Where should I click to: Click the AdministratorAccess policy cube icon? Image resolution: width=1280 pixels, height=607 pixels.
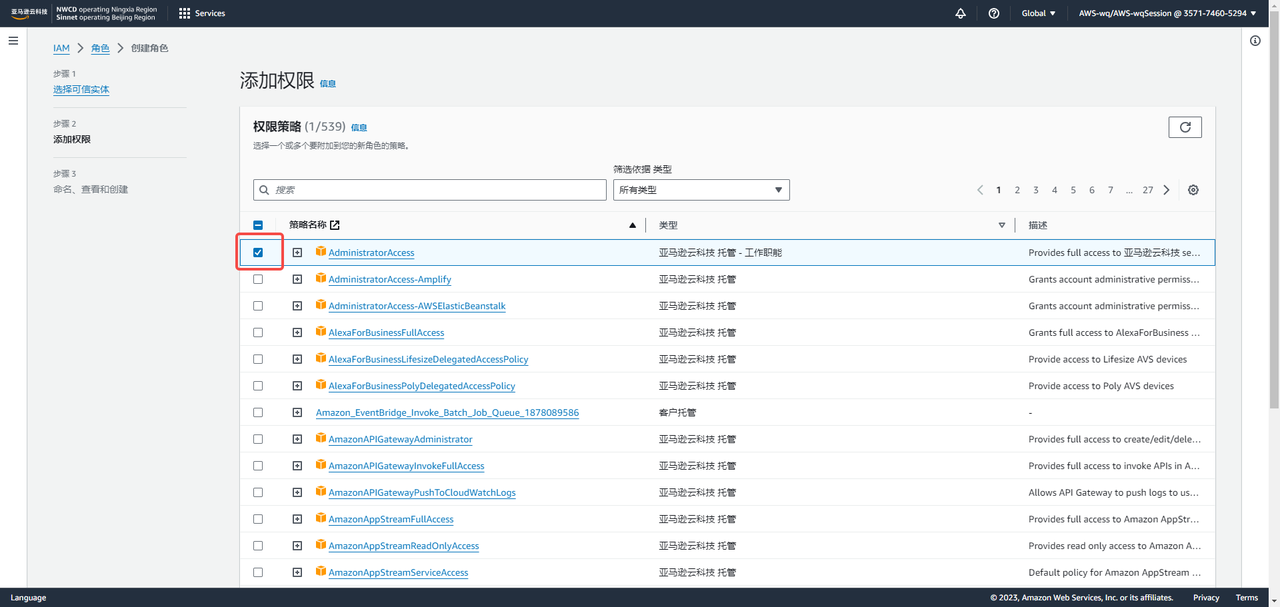(321, 252)
